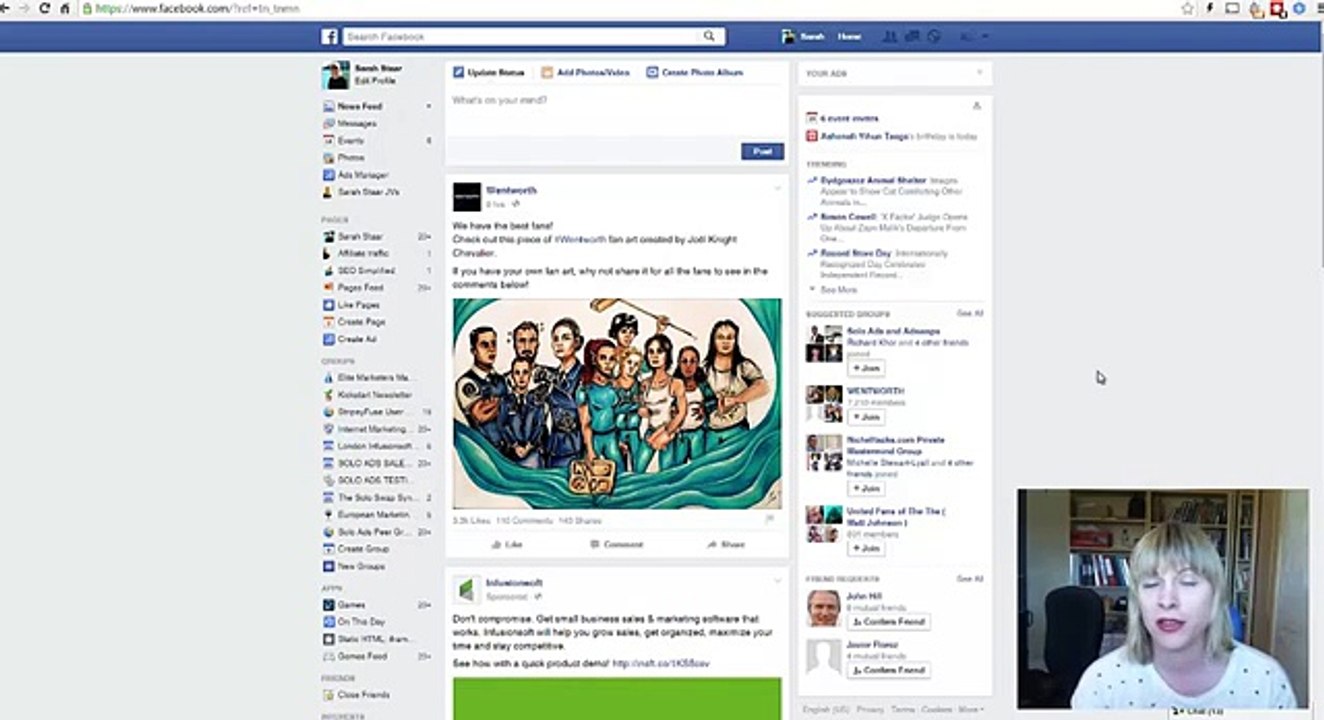The image size is (1324, 720).
Task: Open the Wentworth fan art image
Action: pyautogui.click(x=617, y=404)
